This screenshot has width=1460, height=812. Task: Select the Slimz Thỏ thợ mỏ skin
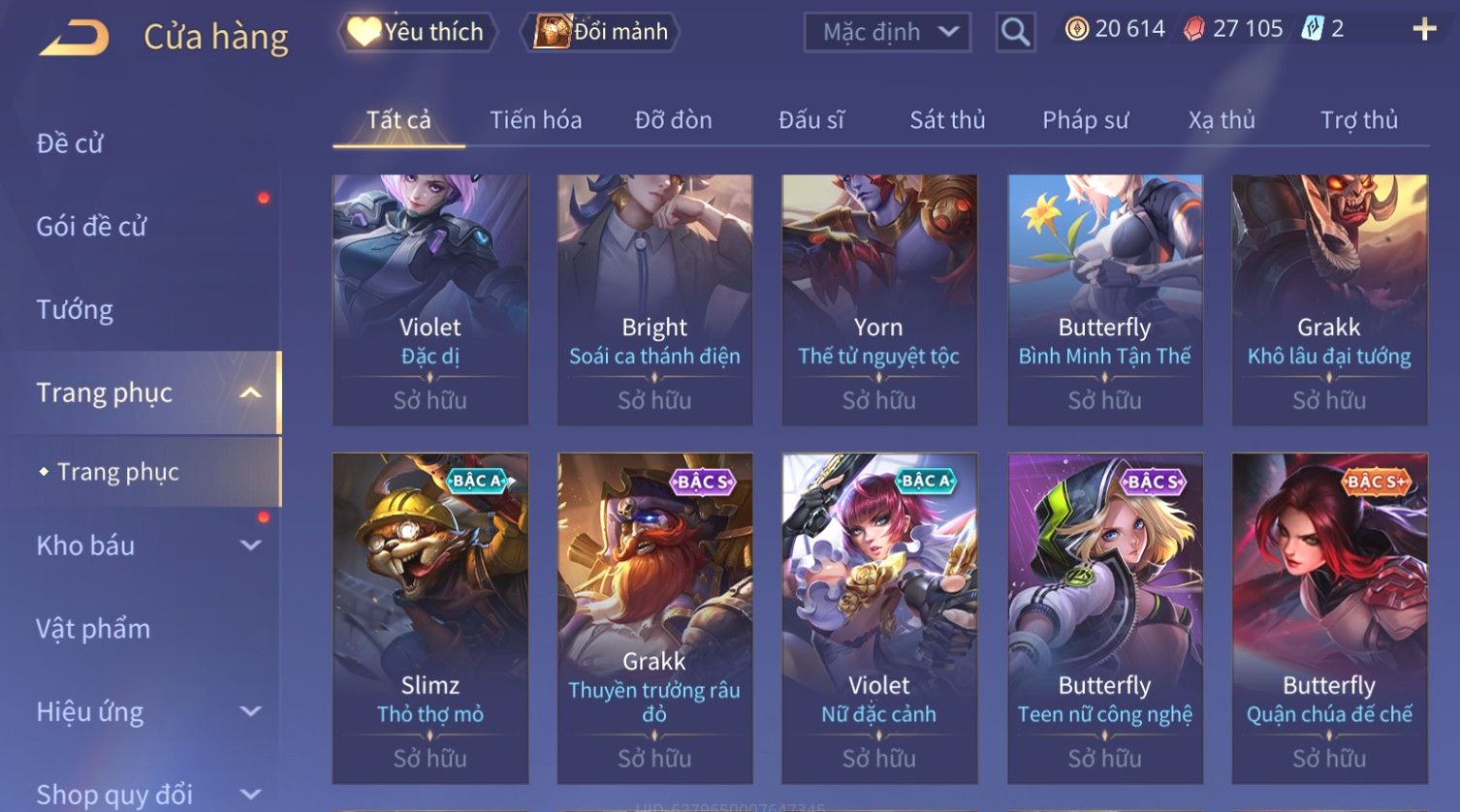coord(429,618)
